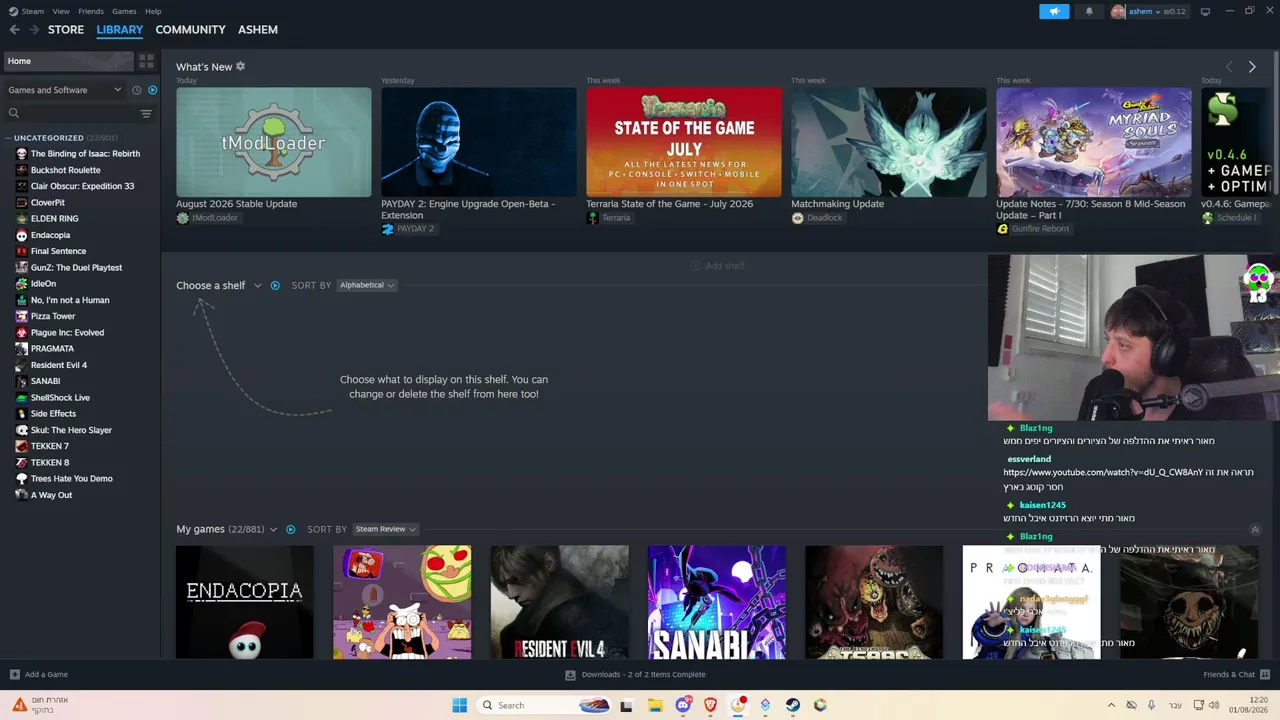Open What's New settings gear
This screenshot has height=720, width=1280.
click(x=240, y=66)
